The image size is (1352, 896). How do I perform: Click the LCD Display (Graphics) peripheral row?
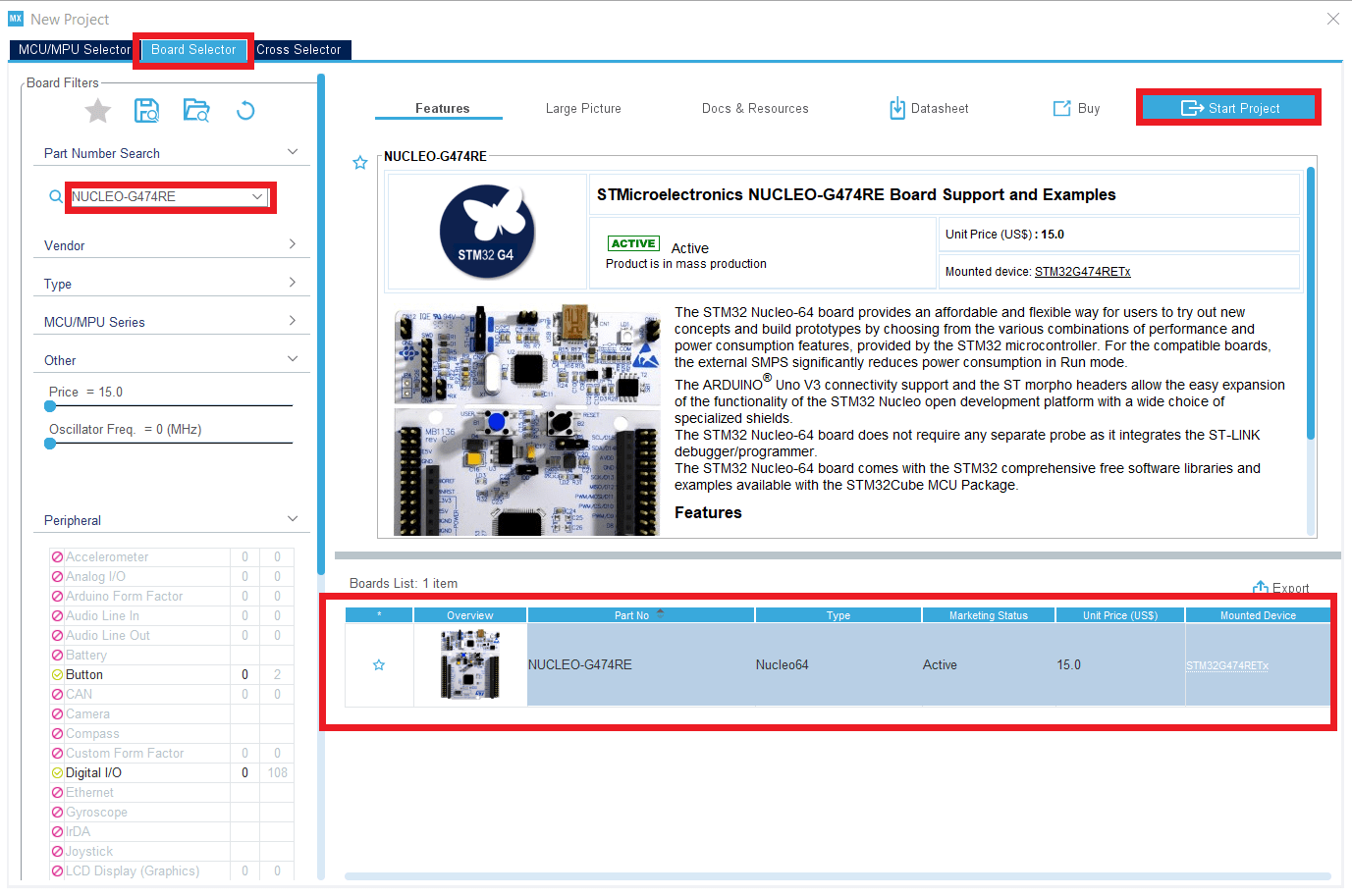coord(172,871)
